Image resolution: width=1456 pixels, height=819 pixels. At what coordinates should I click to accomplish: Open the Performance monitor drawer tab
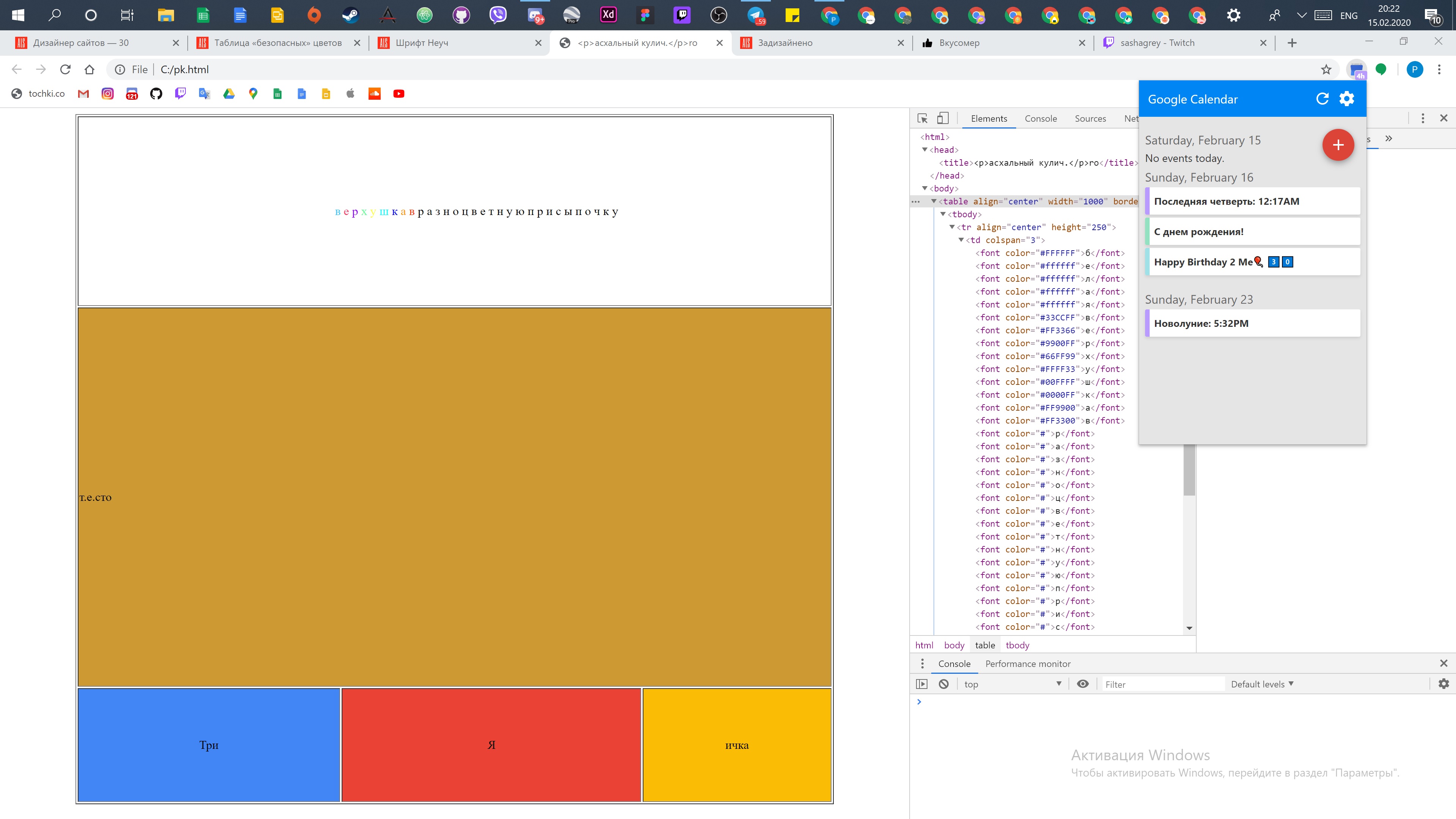[1028, 664]
